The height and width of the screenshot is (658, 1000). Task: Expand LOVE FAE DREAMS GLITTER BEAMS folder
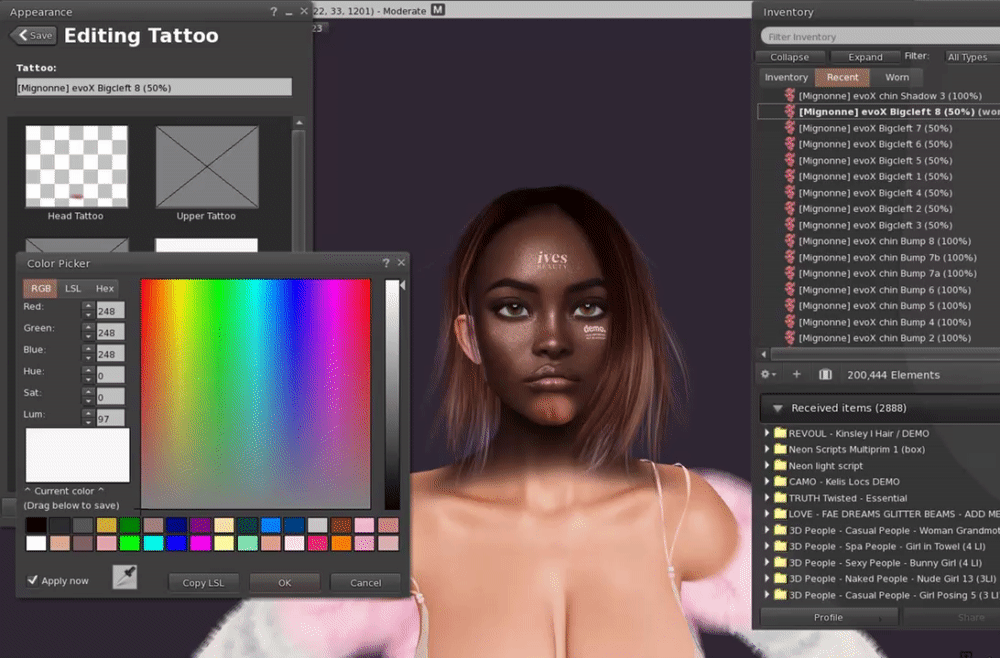(767, 513)
